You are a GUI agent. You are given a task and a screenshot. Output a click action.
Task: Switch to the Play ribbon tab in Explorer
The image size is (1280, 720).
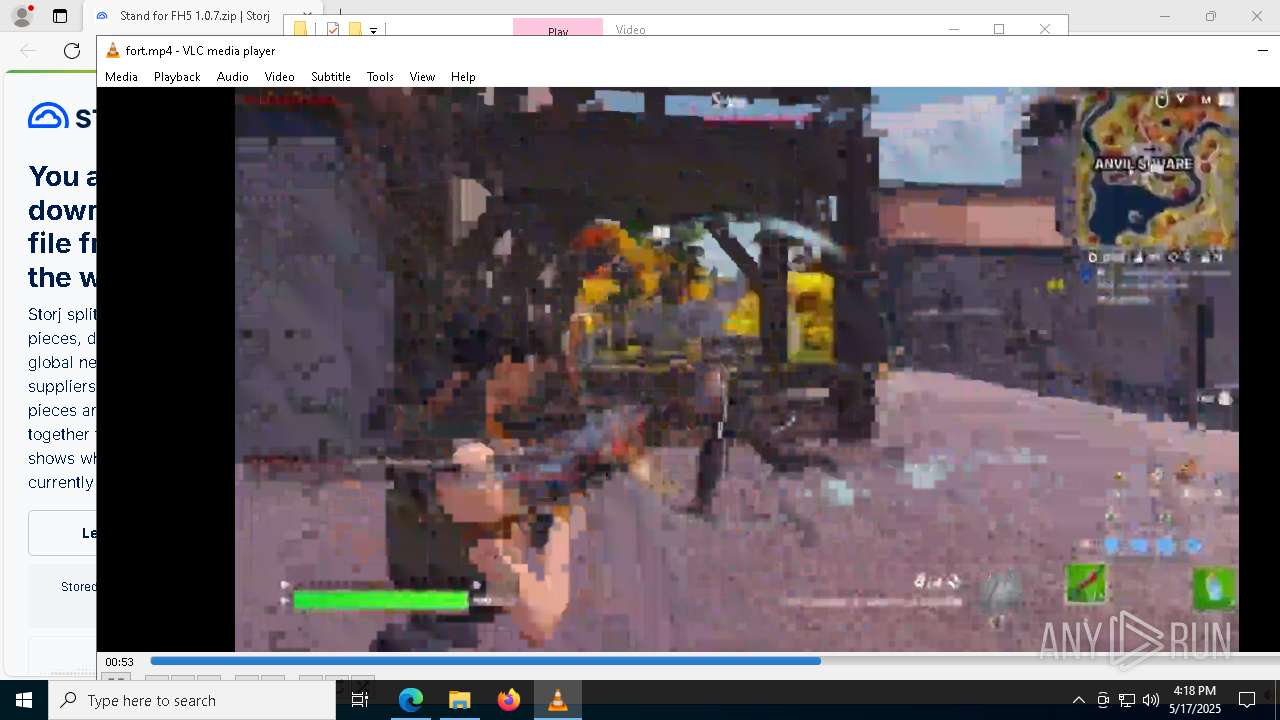[x=558, y=28]
